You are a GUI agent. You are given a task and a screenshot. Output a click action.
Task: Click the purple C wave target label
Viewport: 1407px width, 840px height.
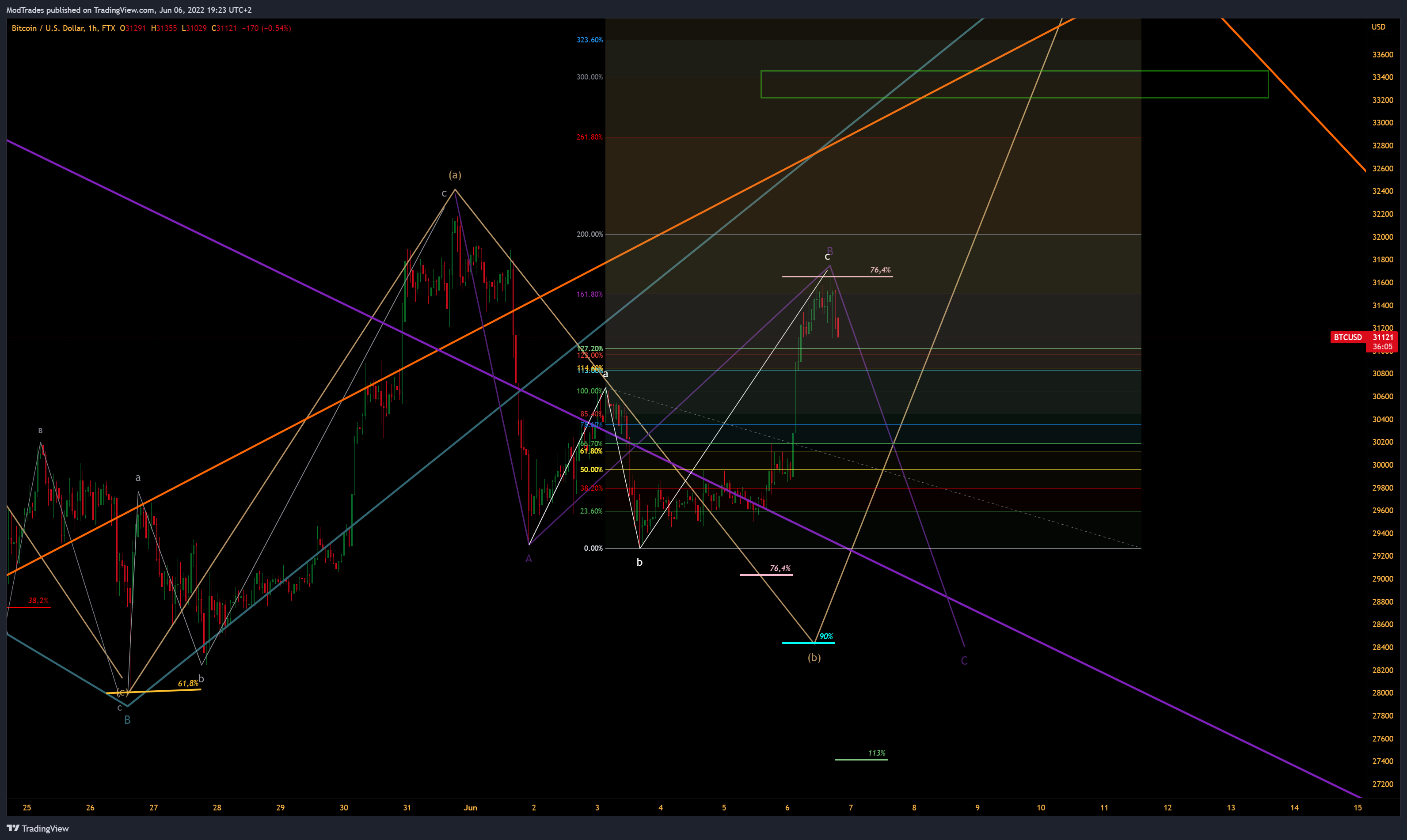[x=964, y=661]
